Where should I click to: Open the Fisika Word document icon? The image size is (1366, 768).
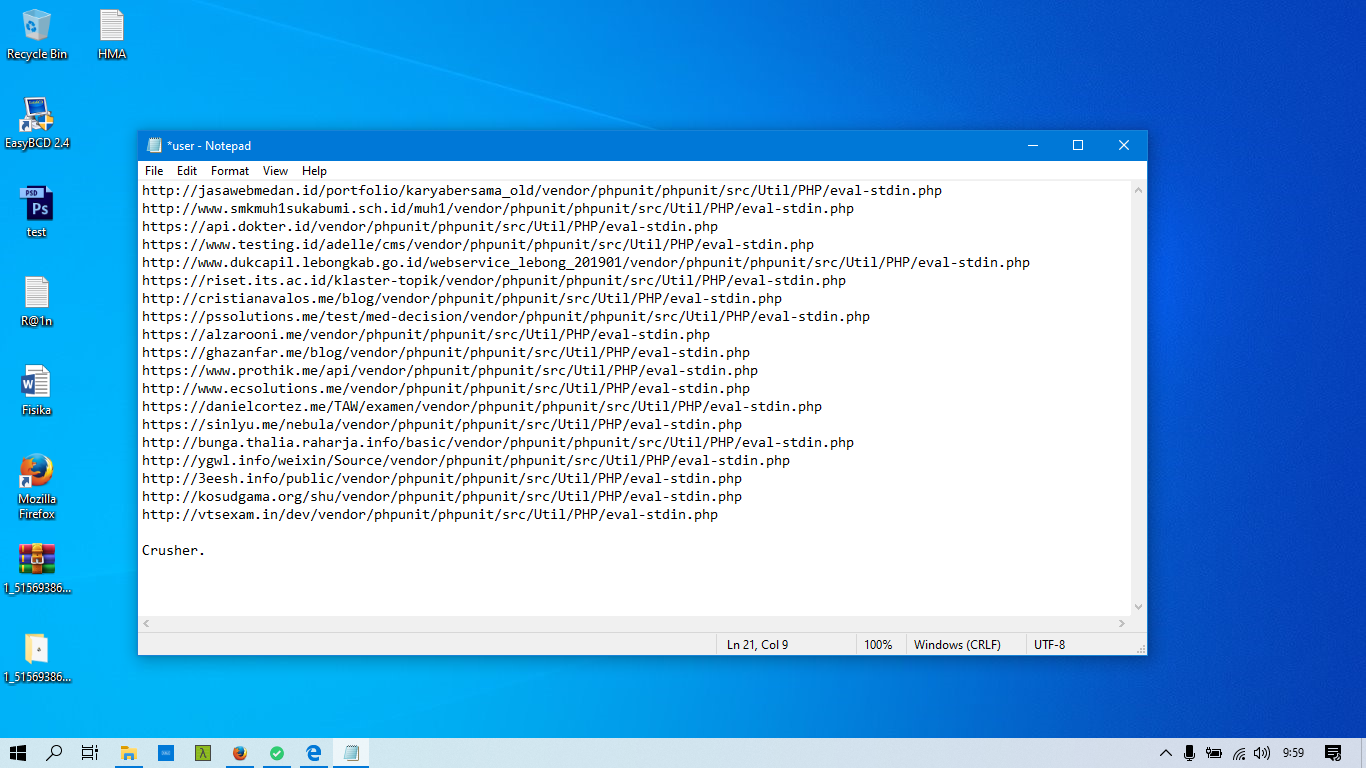(37, 390)
